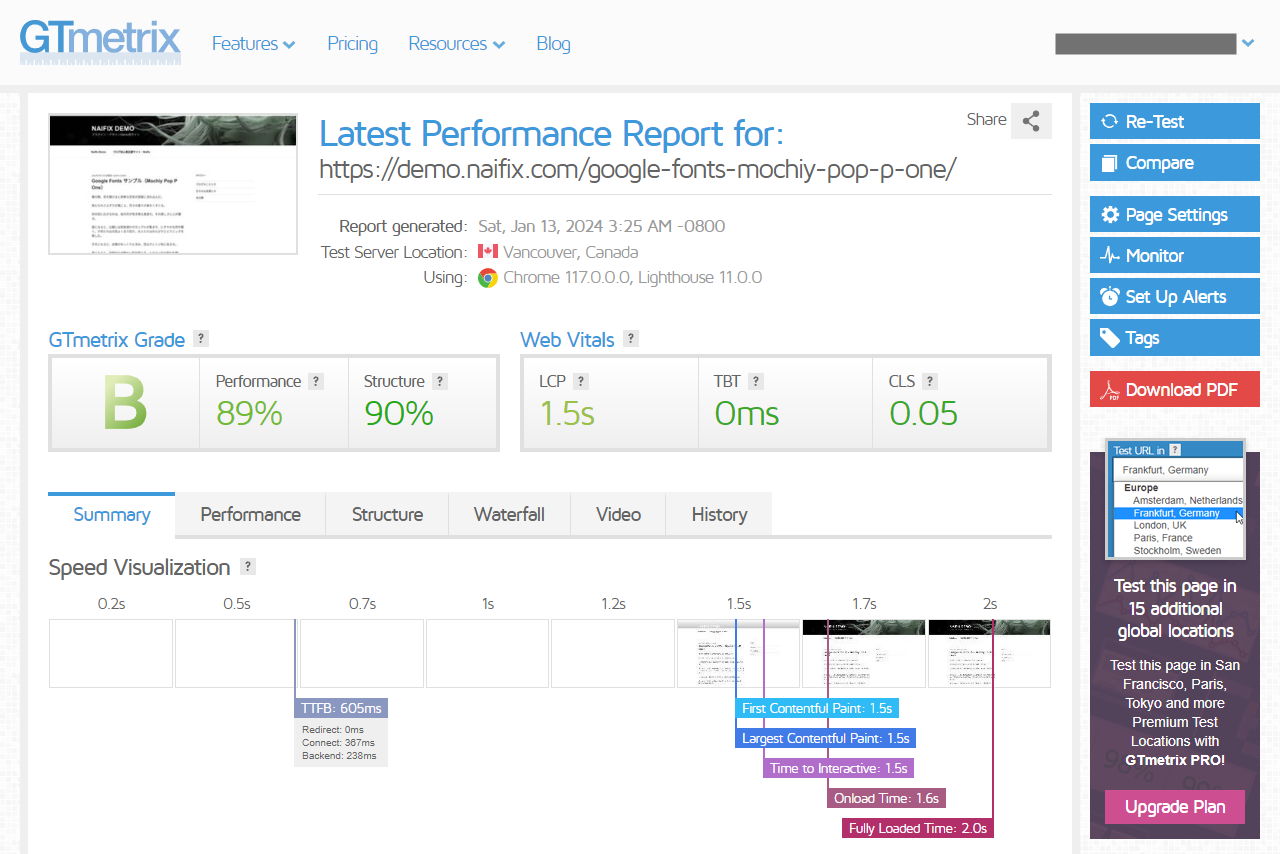Open help icon next to Speed Visualization
This screenshot has height=854, width=1280.
coord(248,566)
